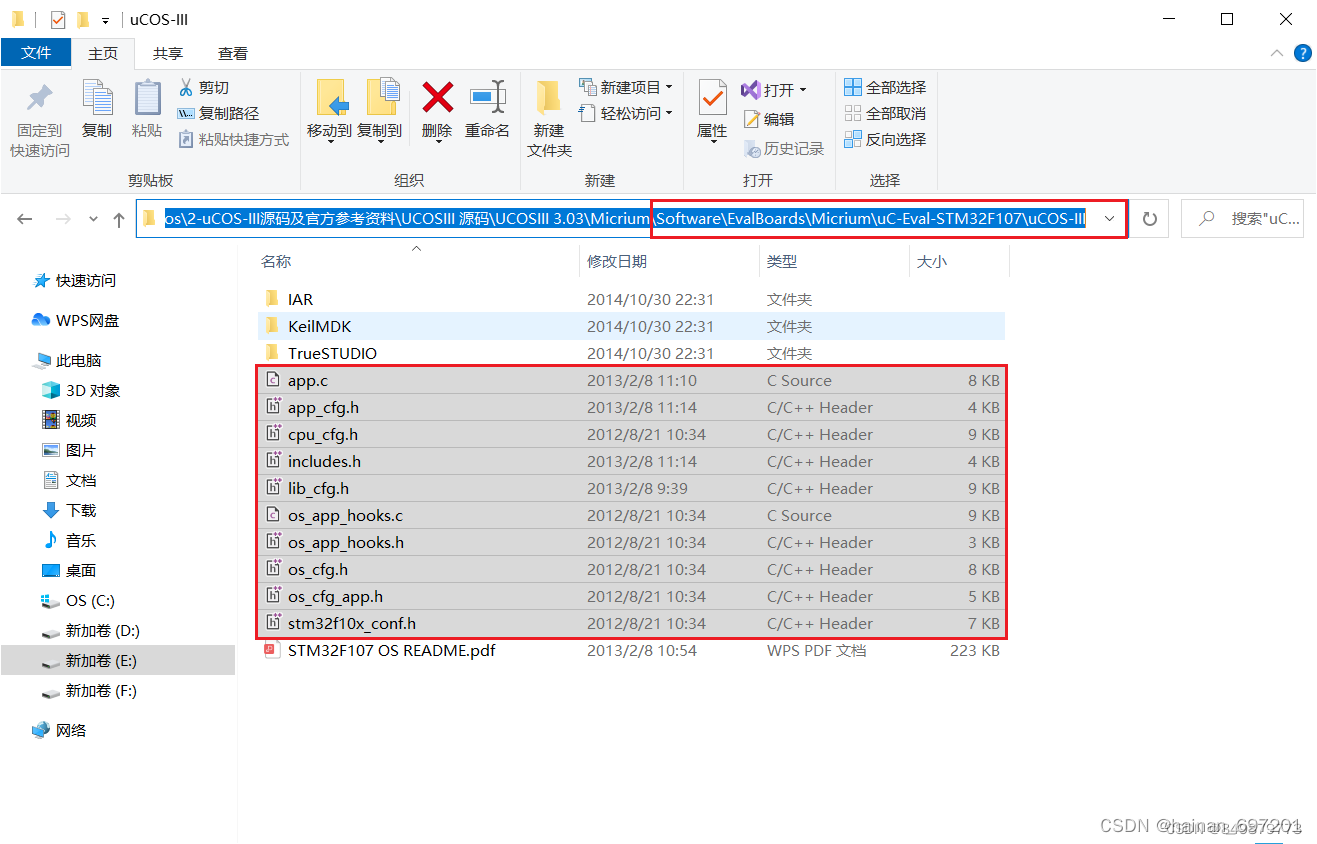The width and height of the screenshot is (1317, 844).
Task: Click the Paste ribbon button
Action: pyautogui.click(x=147, y=109)
